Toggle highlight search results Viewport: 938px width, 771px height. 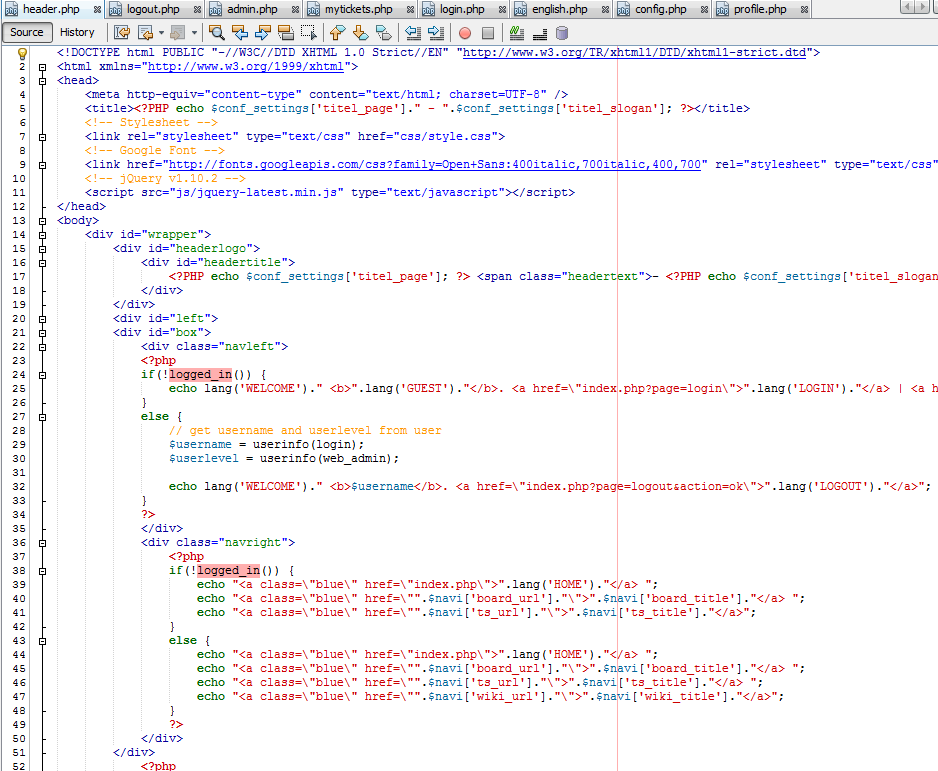pyautogui.click(x=286, y=32)
